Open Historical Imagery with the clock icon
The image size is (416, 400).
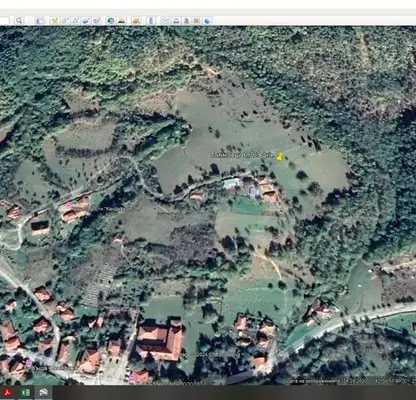[x=111, y=21]
